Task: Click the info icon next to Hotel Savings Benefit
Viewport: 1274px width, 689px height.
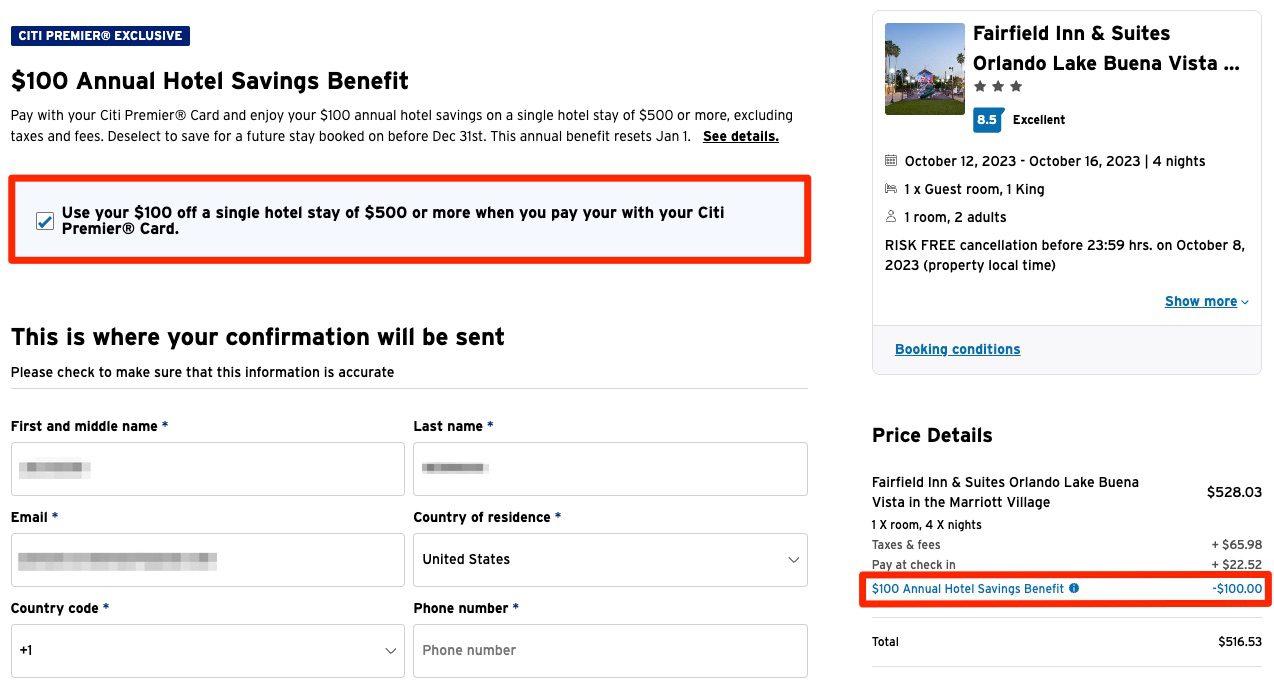Action: pyautogui.click(x=1074, y=589)
